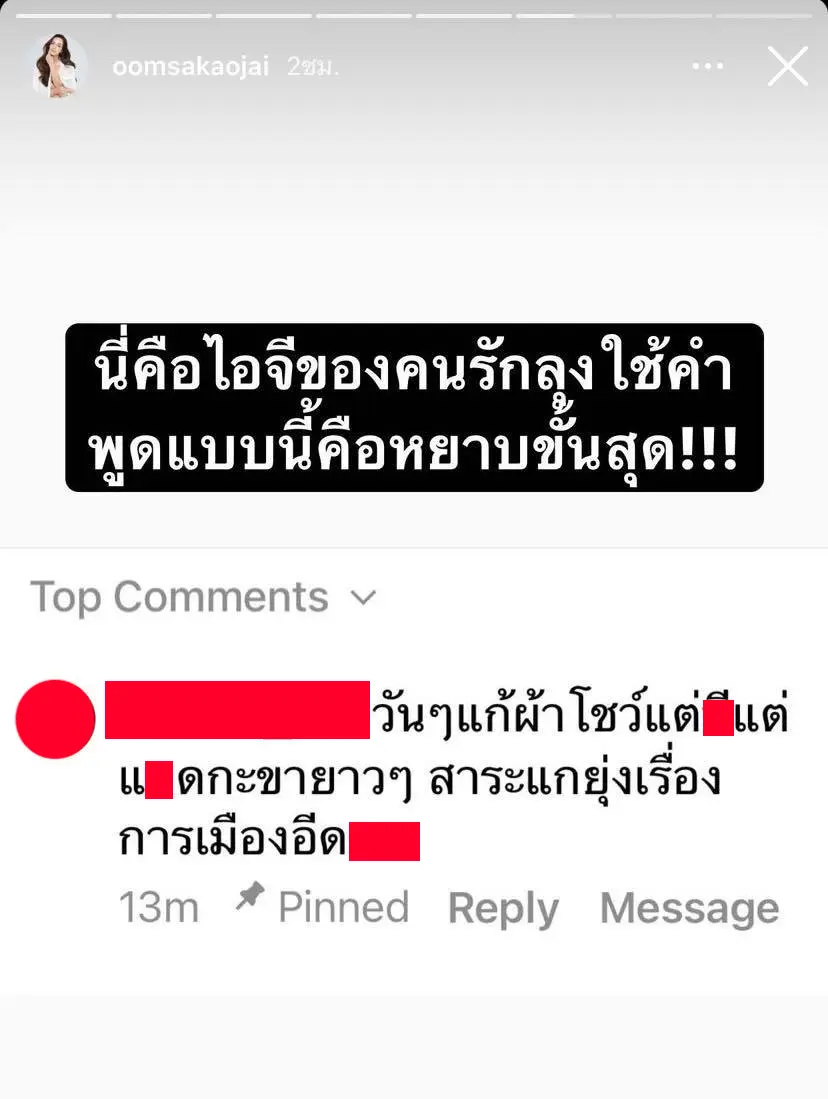
Task: Tap the oomsakaojai username
Action: [191, 67]
